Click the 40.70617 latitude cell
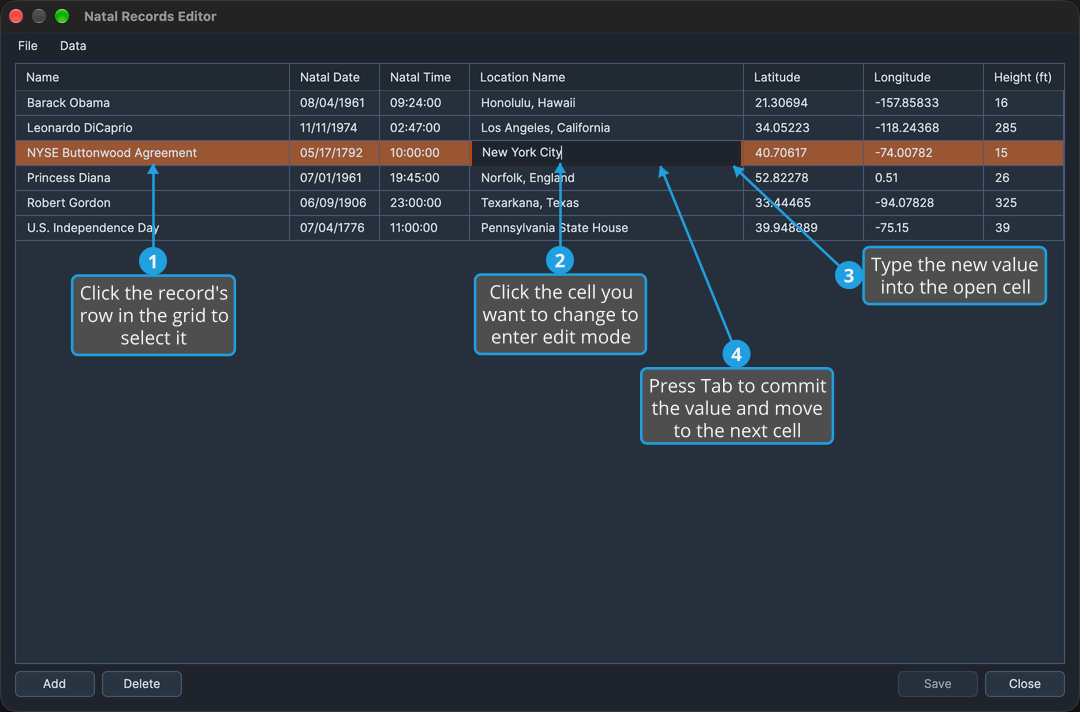This screenshot has width=1080, height=712. [x=803, y=153]
